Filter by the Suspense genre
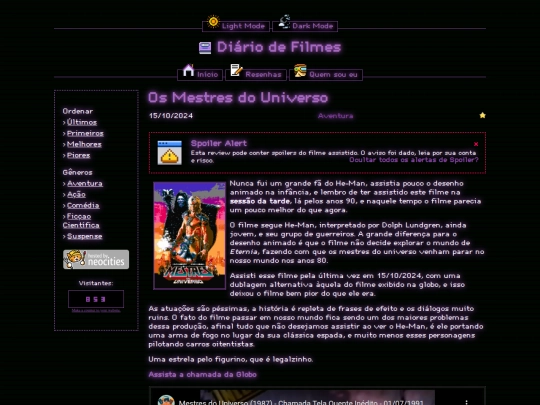The width and height of the screenshot is (540, 405). coord(84,236)
